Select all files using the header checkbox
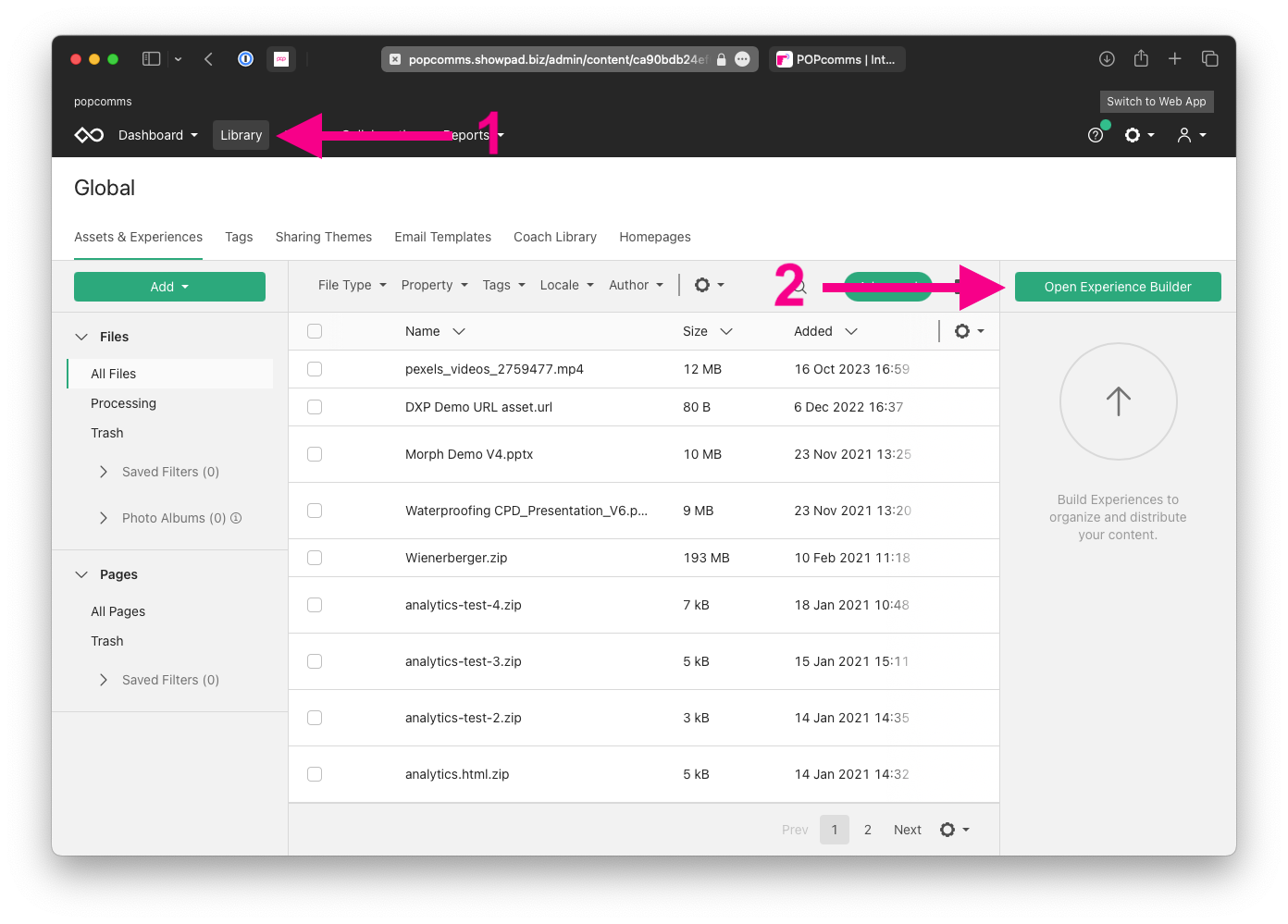This screenshot has width=1288, height=924. (315, 330)
